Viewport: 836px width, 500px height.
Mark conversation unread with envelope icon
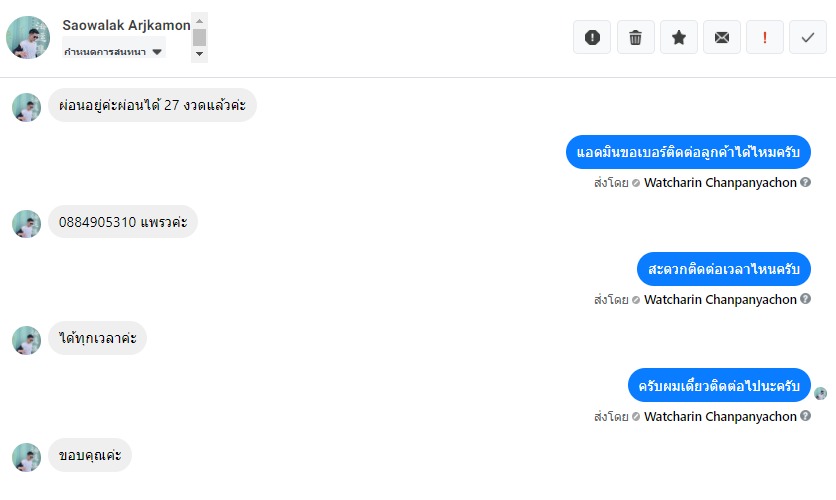tap(722, 37)
